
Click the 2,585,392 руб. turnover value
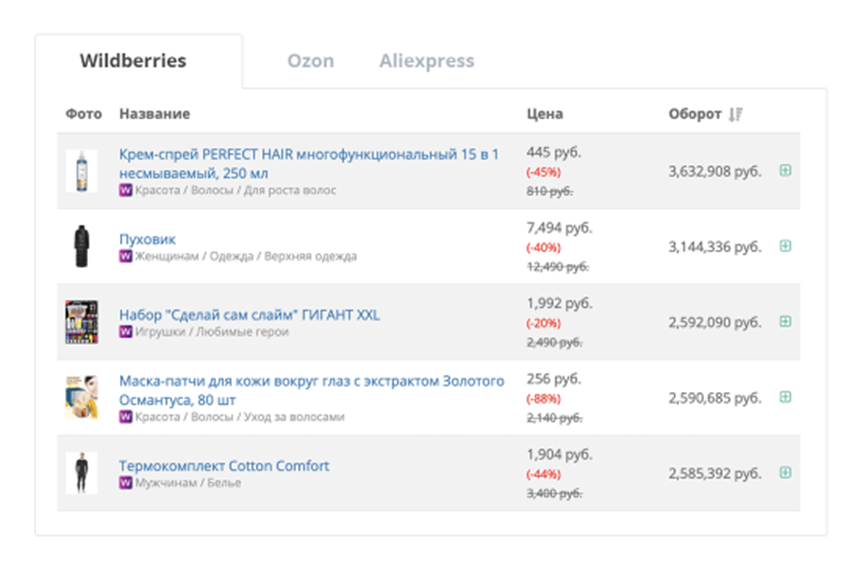715,473
